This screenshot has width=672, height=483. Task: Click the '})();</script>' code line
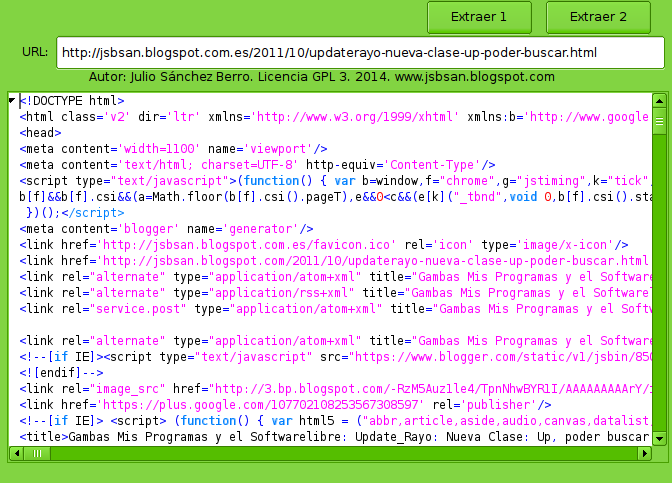point(75,213)
